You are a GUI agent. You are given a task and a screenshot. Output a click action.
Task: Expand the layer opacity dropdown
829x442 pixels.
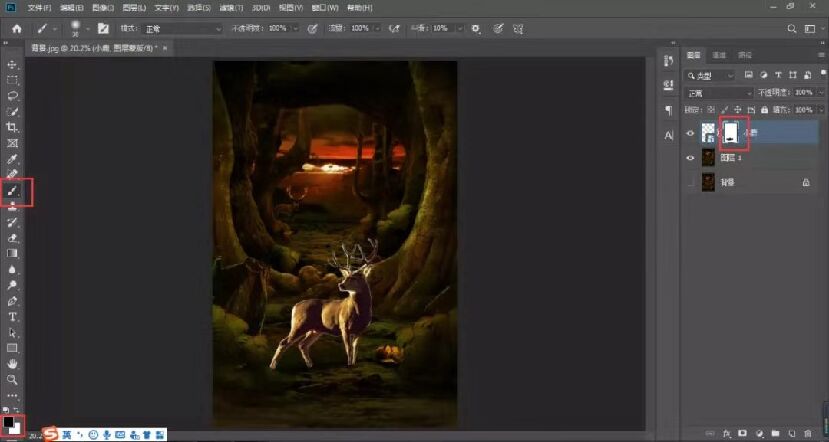click(x=820, y=93)
